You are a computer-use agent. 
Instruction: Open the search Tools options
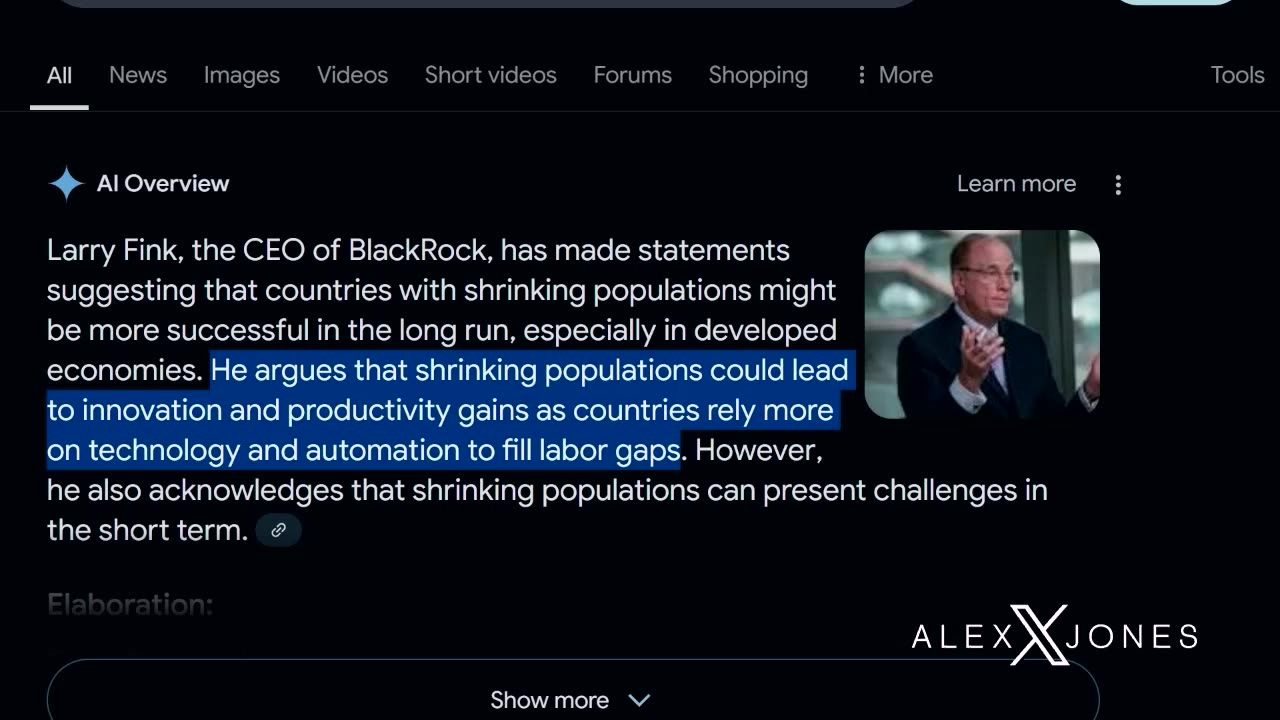tap(1237, 75)
